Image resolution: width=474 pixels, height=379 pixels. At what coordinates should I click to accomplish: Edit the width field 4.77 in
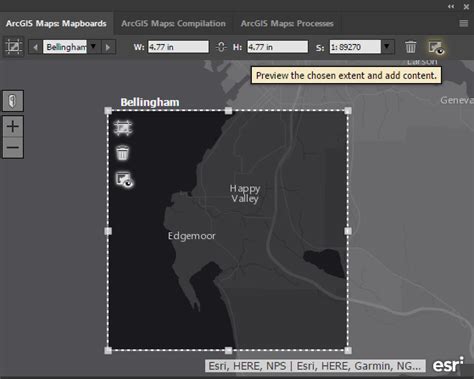point(178,47)
